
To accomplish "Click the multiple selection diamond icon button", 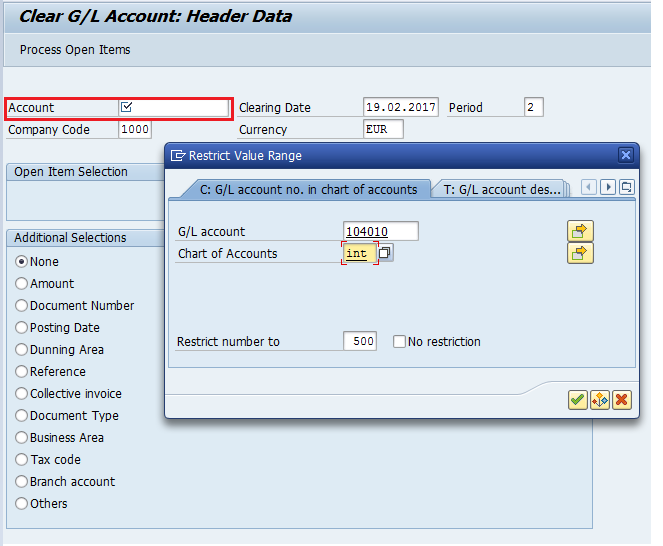I will [600, 400].
